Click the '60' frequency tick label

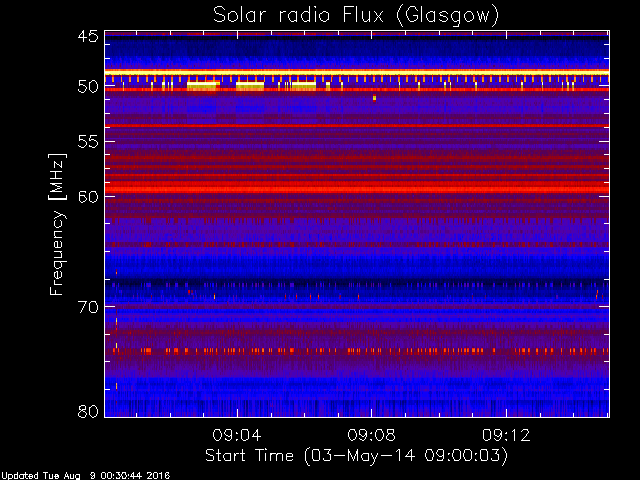click(88, 197)
